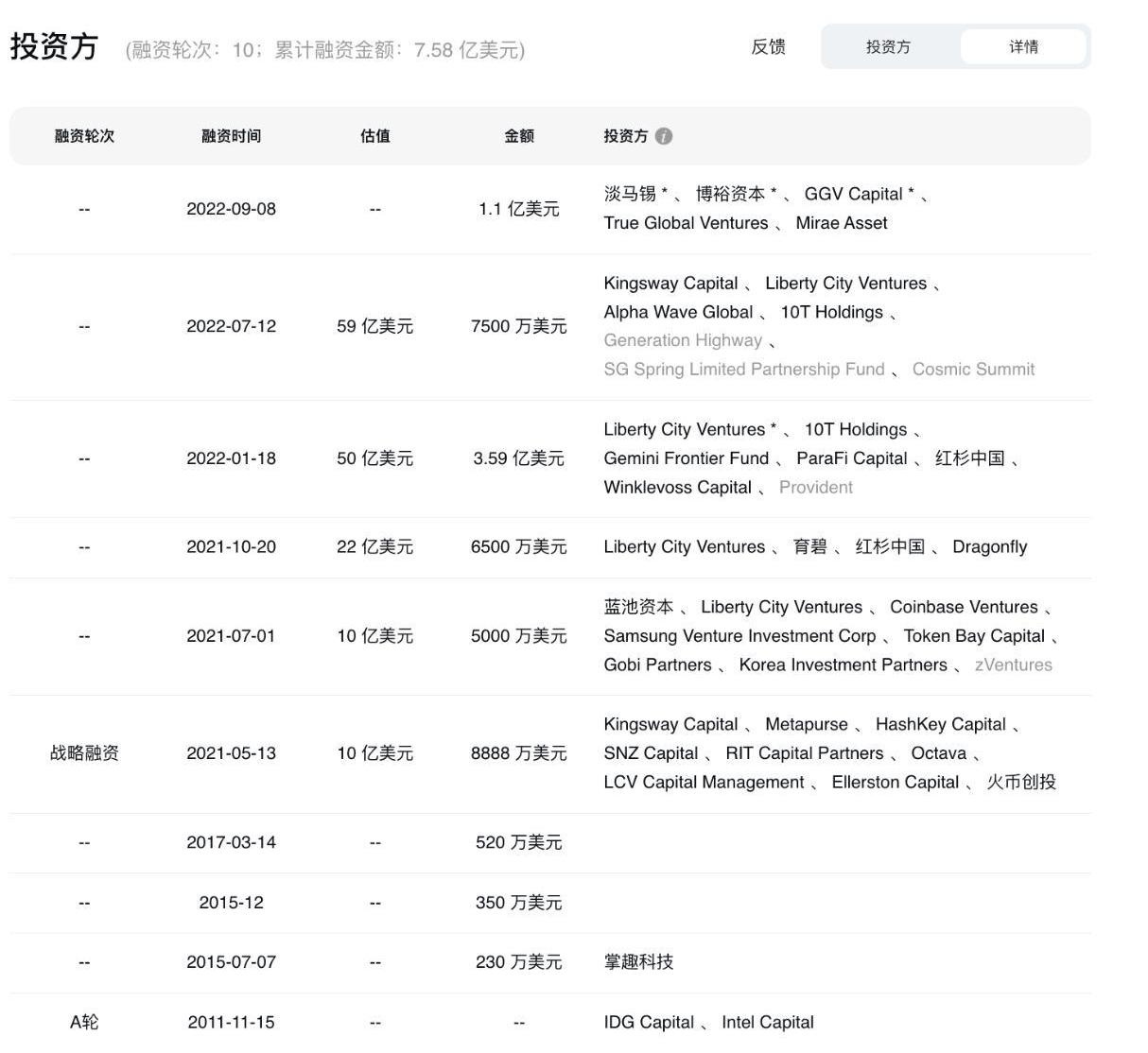Open the 博裕资本 investor link

click(x=730, y=194)
